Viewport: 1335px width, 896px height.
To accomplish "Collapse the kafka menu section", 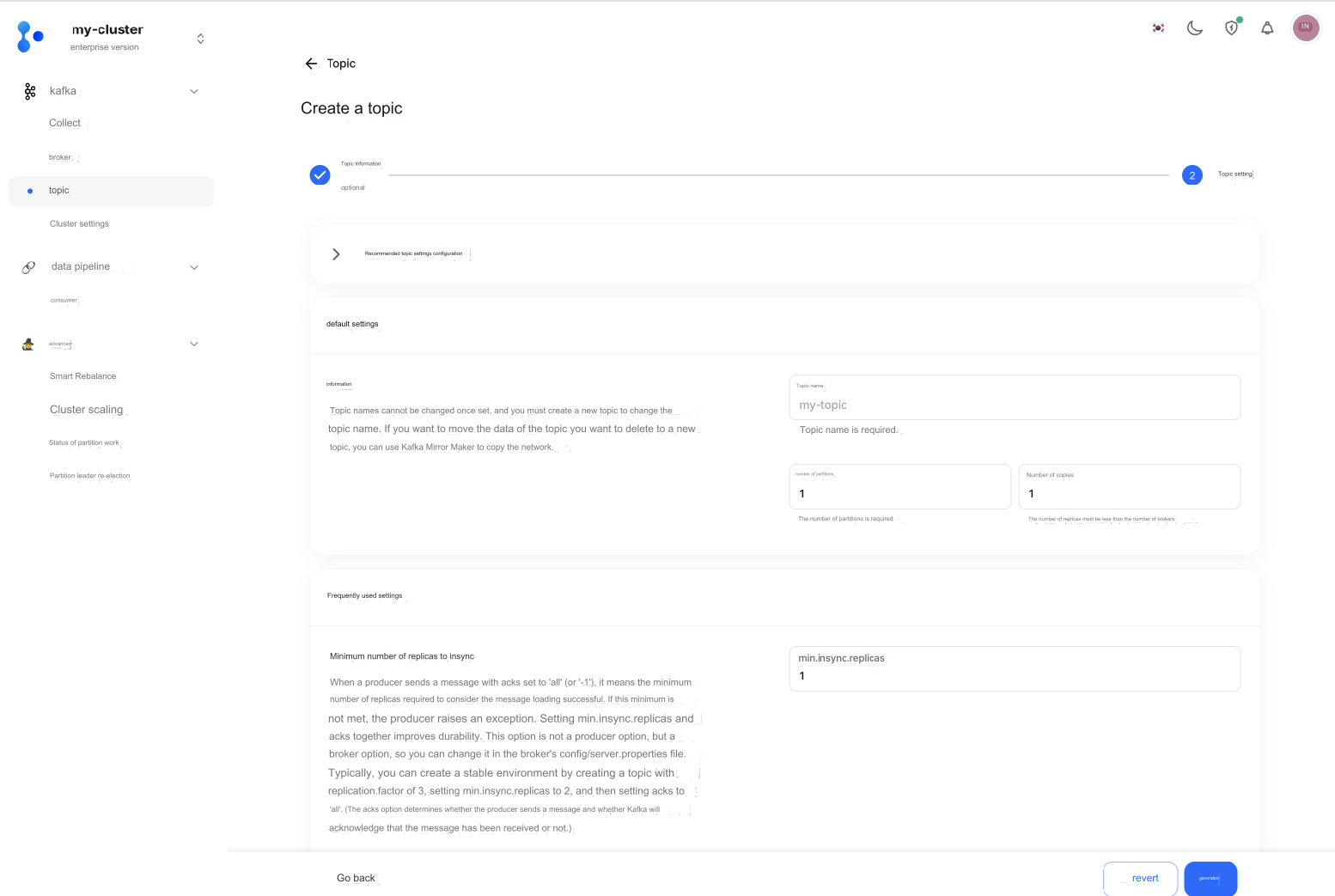I will (194, 91).
